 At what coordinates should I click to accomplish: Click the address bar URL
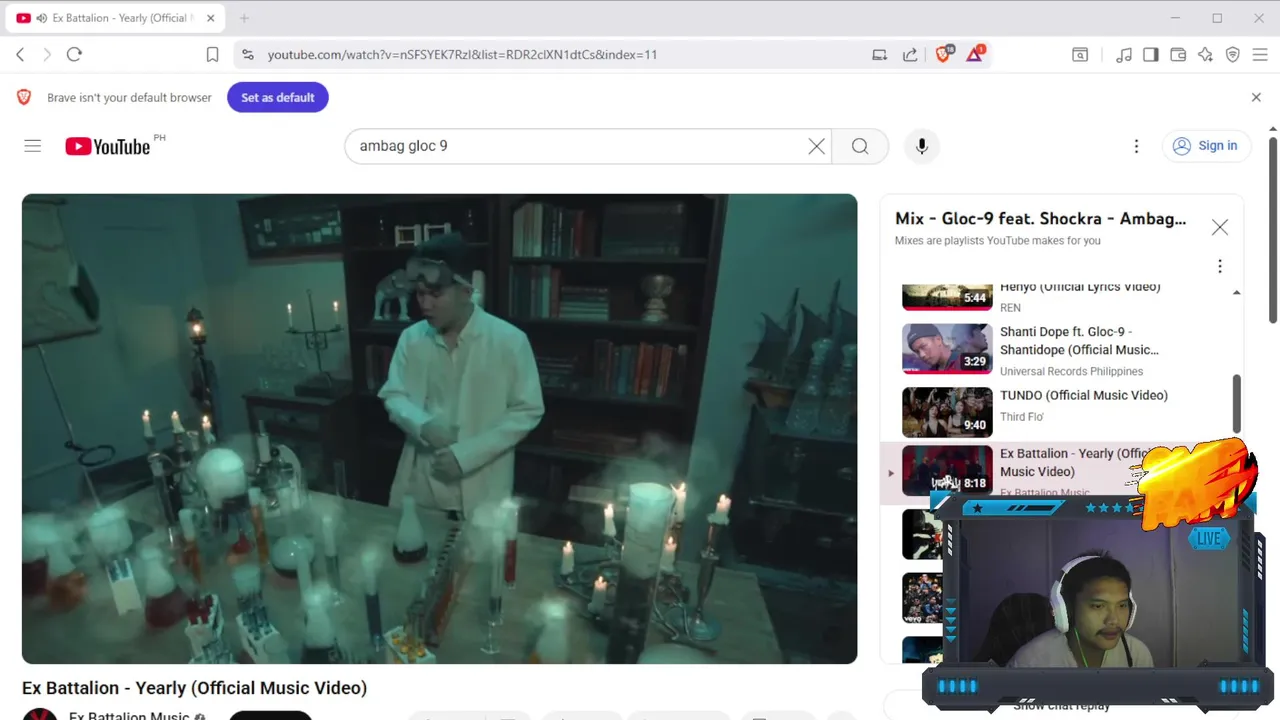coord(462,55)
